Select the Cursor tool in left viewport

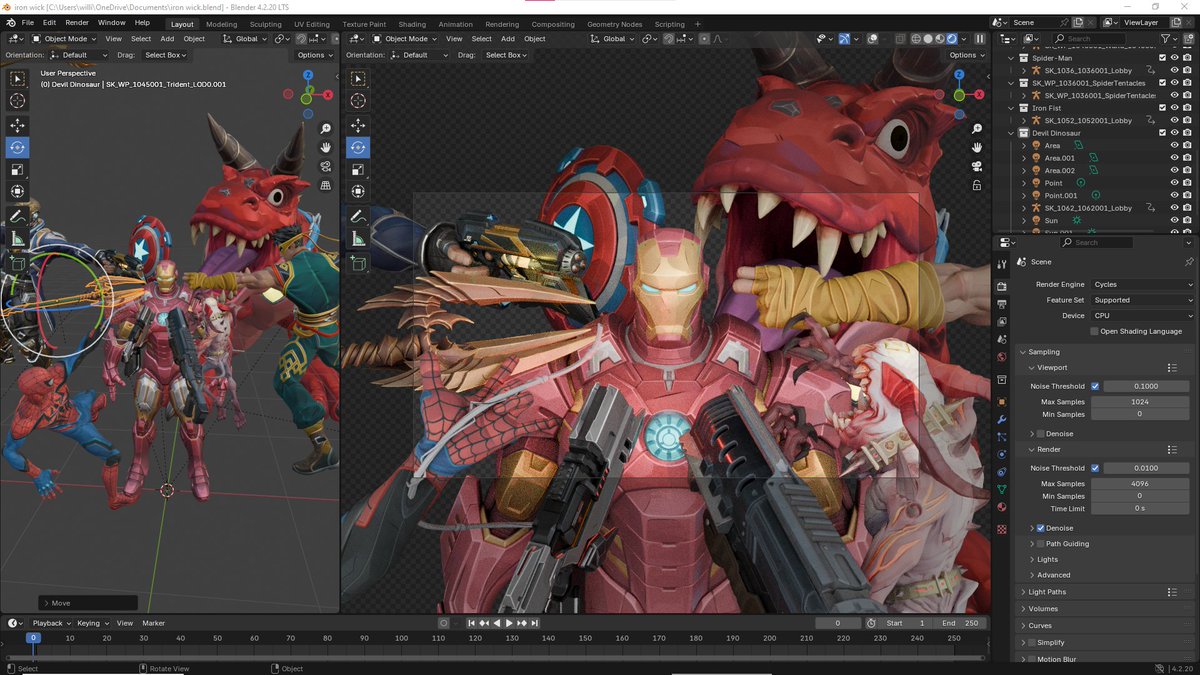(17, 101)
